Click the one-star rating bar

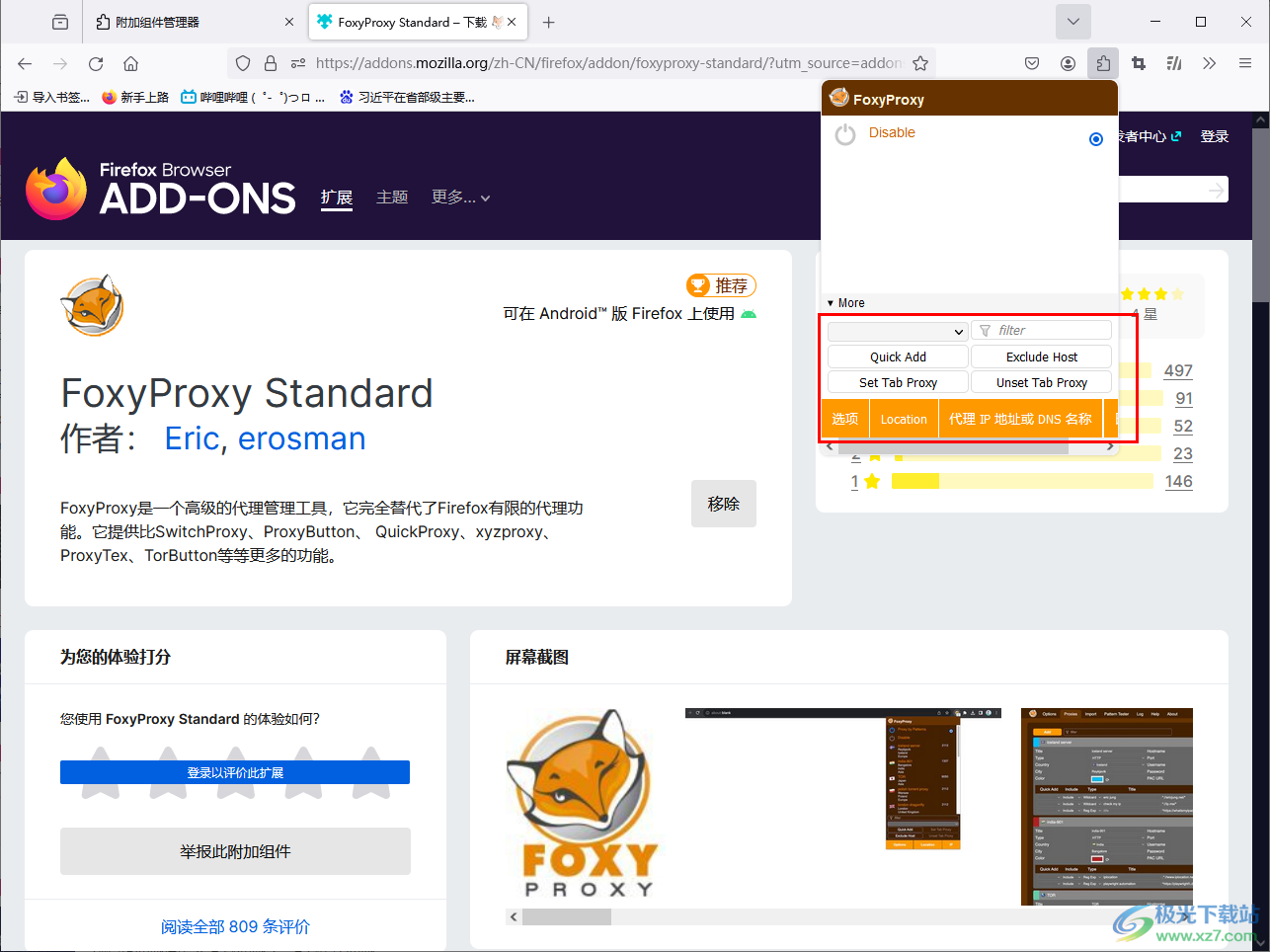click(1022, 481)
